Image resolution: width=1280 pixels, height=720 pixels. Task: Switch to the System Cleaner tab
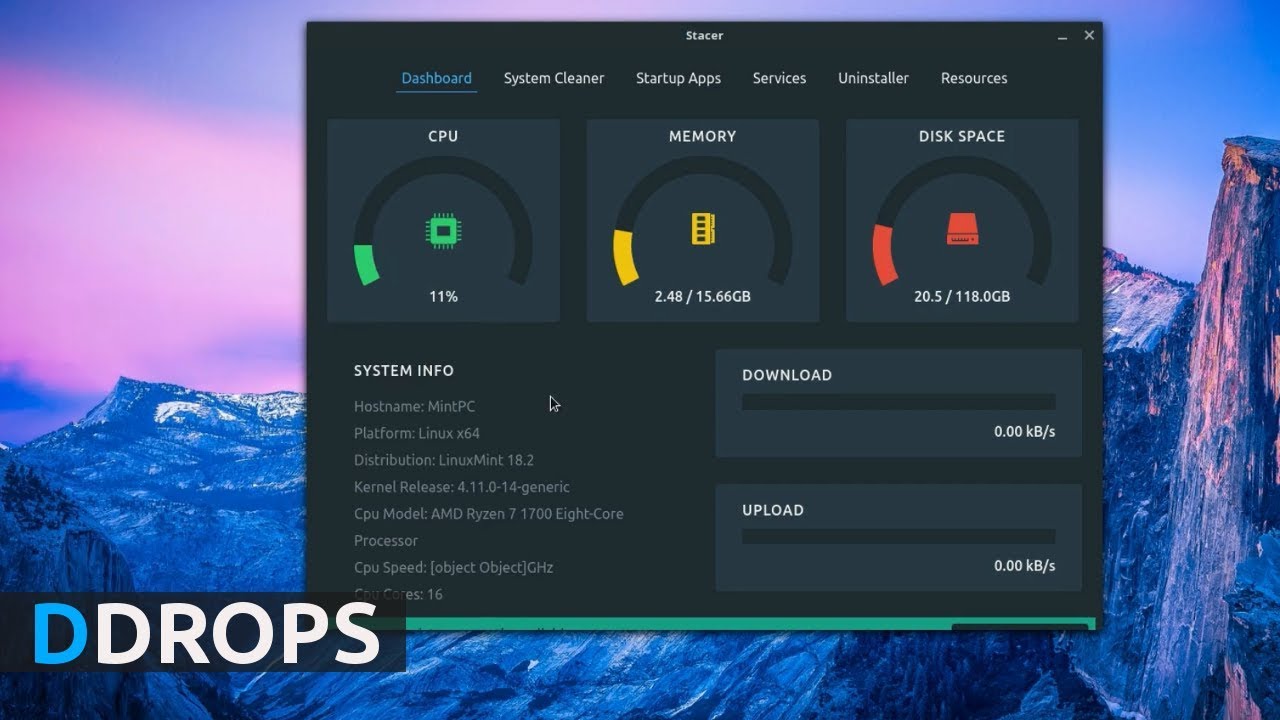pyautogui.click(x=554, y=78)
